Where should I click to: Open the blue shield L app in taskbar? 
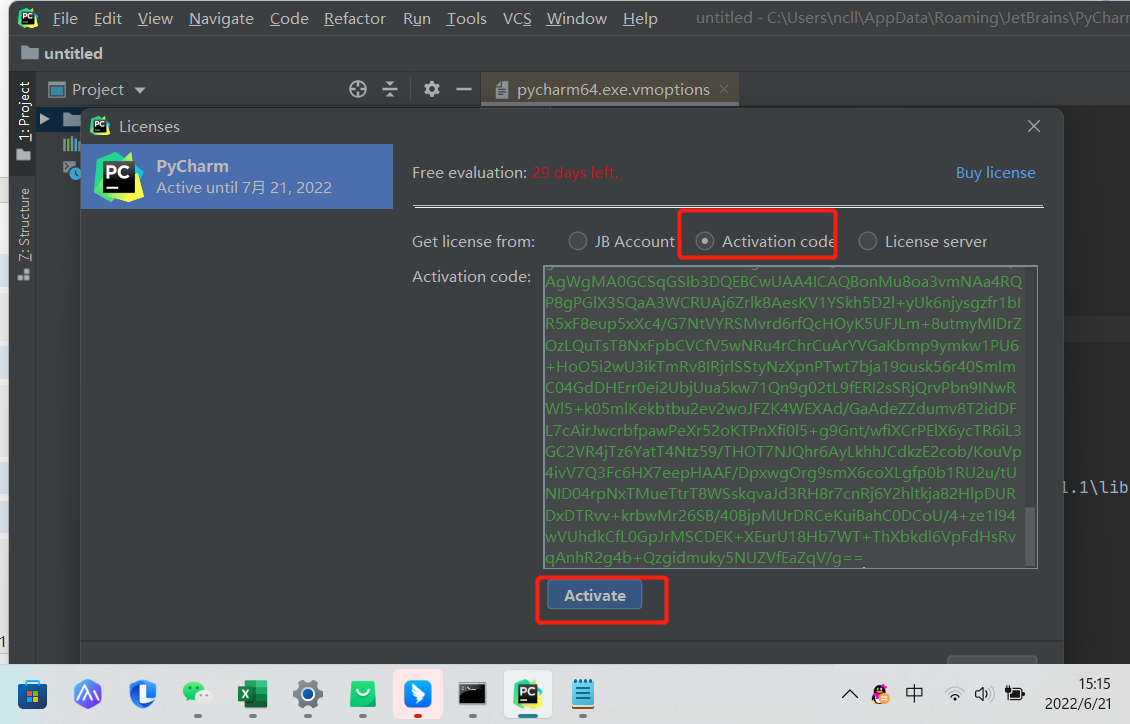143,694
